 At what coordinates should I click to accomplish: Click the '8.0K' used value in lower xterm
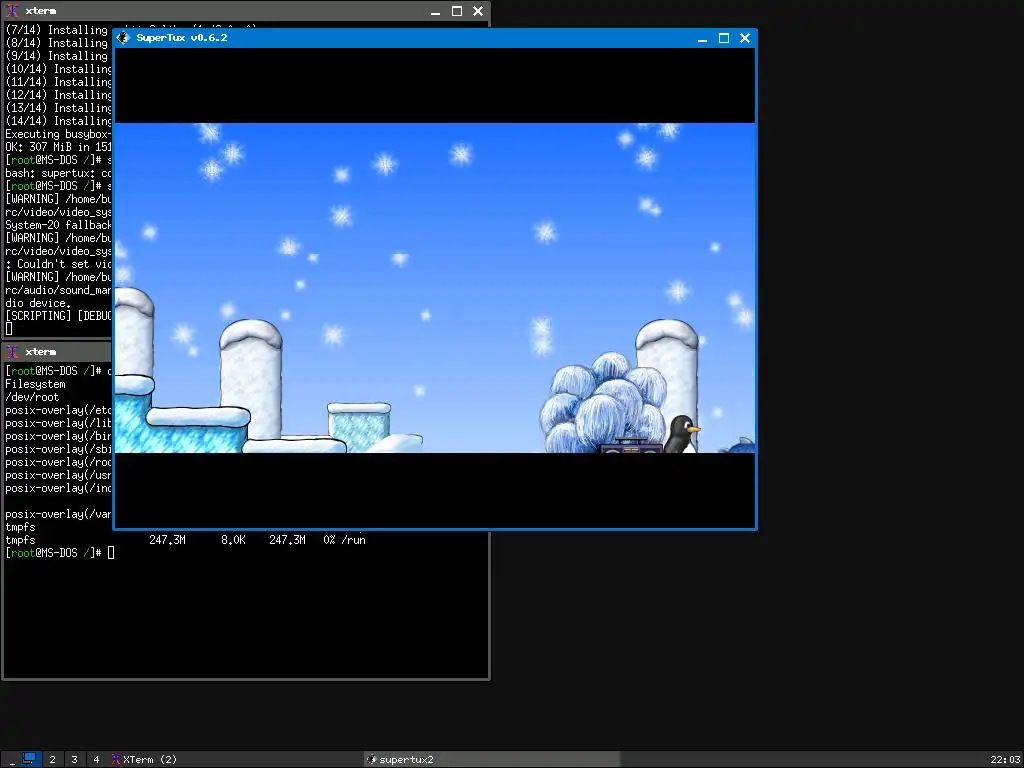pos(233,540)
